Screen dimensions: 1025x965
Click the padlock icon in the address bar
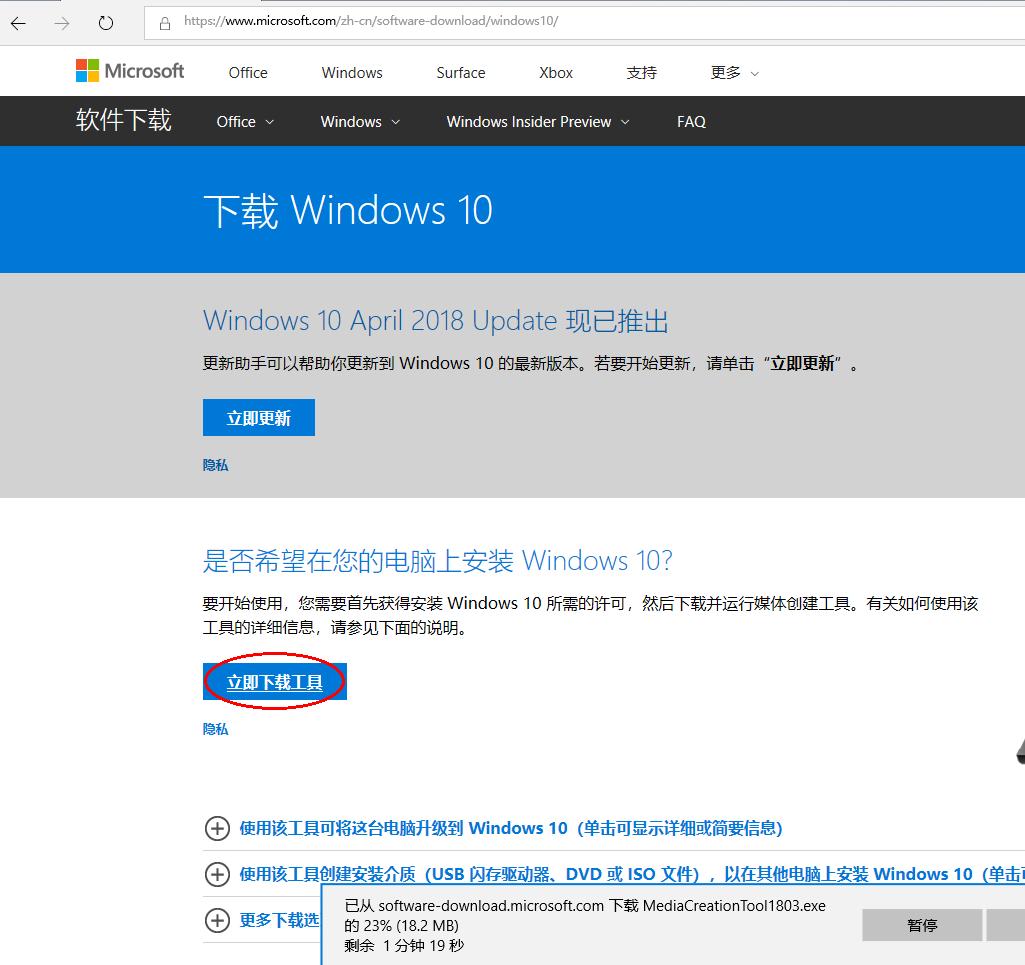tap(165, 21)
